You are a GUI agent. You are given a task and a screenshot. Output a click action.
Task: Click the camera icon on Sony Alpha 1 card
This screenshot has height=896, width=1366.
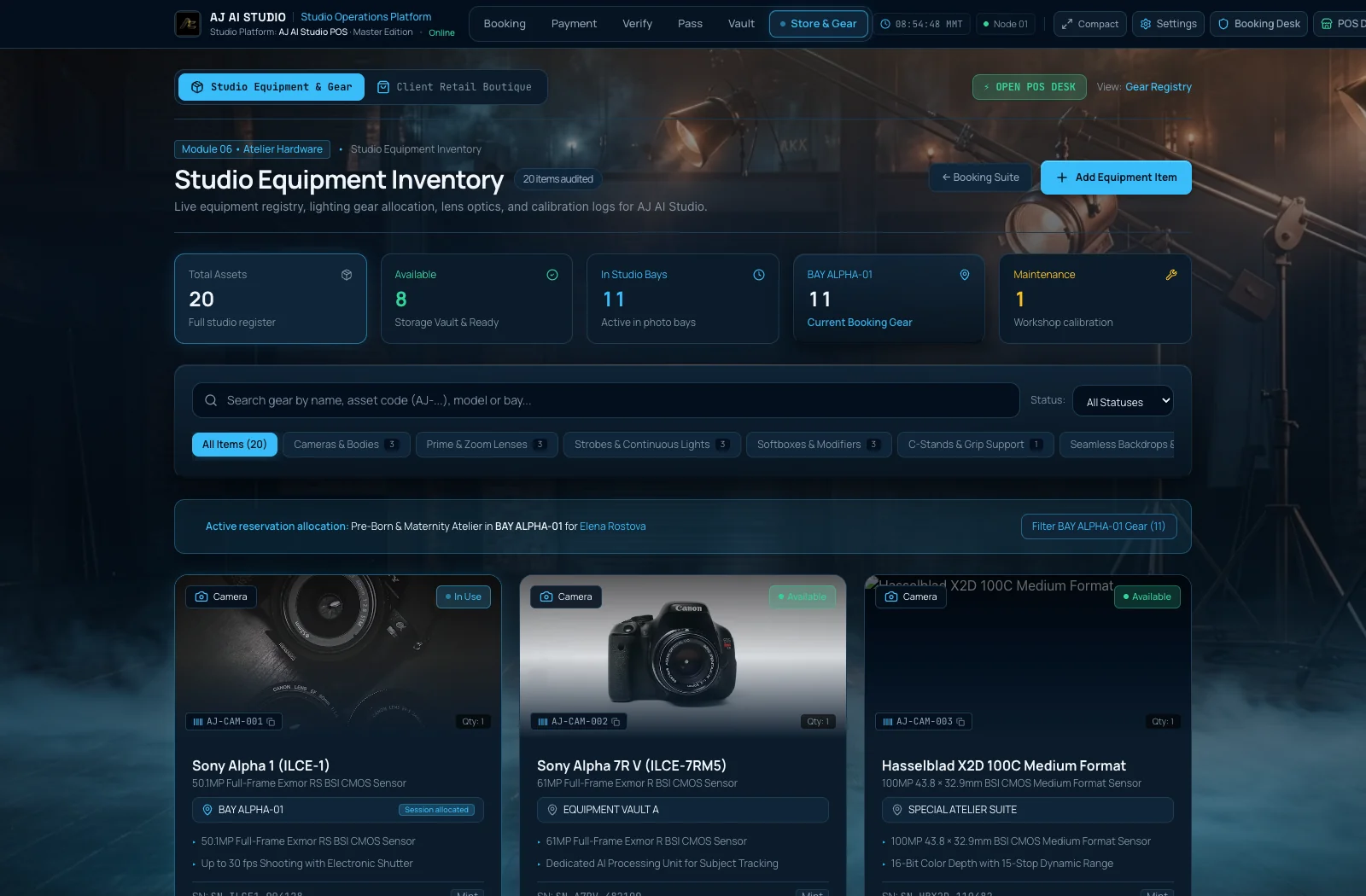pyautogui.click(x=201, y=596)
